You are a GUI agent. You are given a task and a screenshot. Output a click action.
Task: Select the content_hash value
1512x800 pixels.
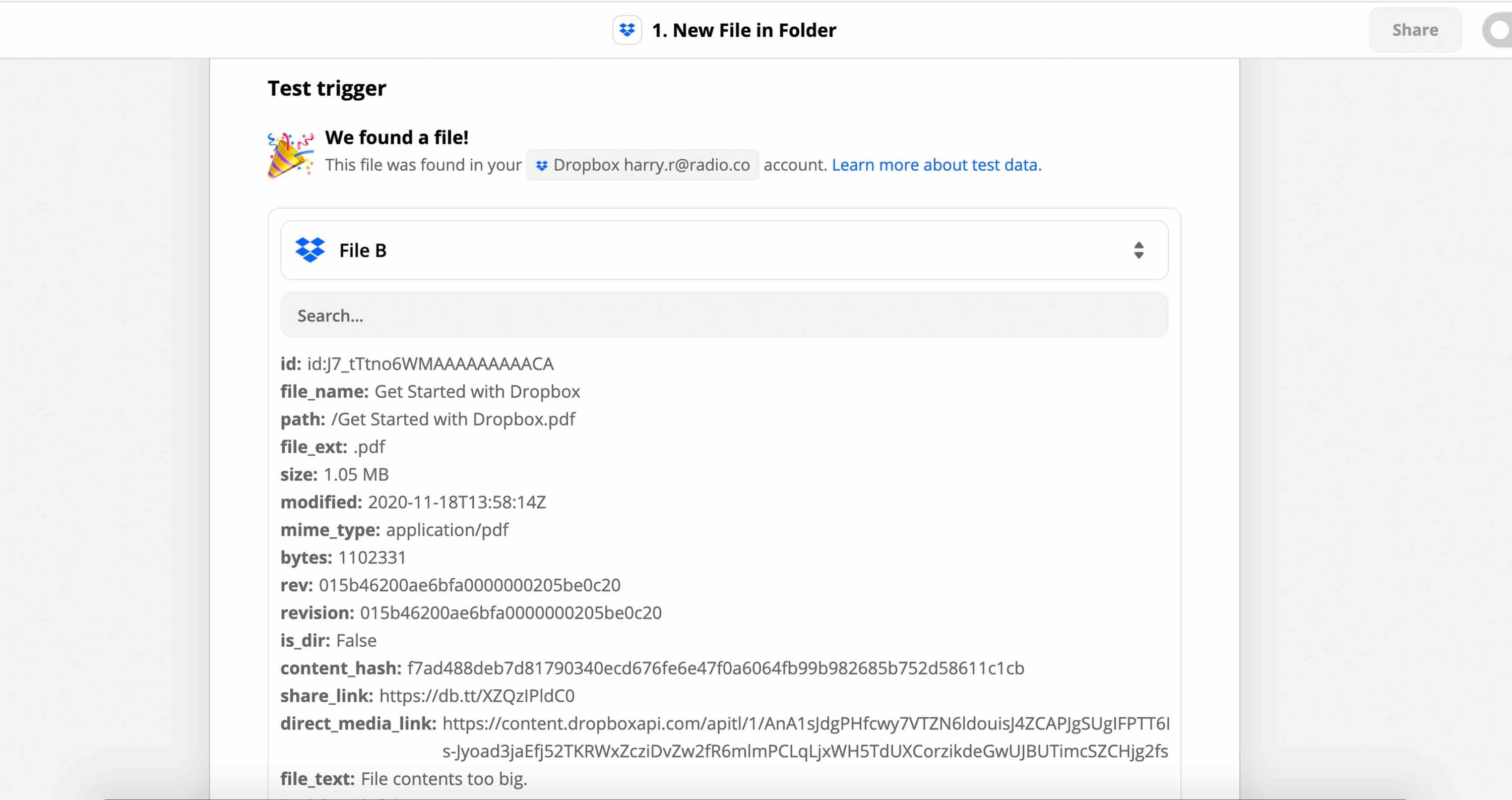(716, 668)
